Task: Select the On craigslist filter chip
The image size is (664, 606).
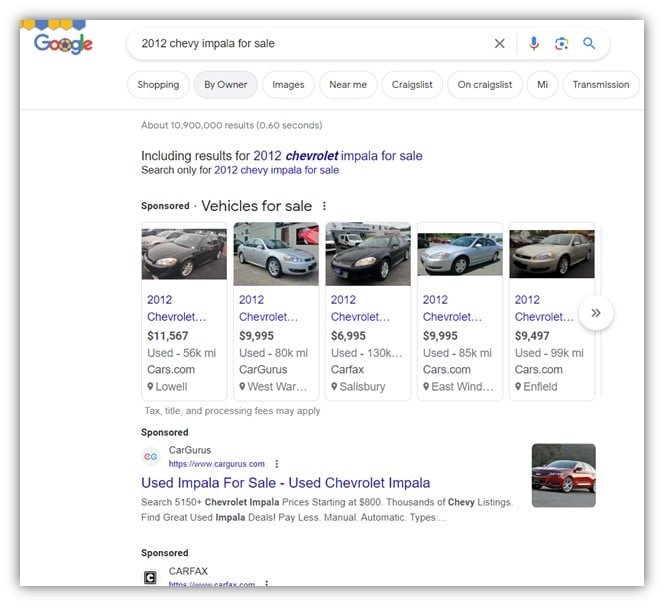Action: [484, 85]
